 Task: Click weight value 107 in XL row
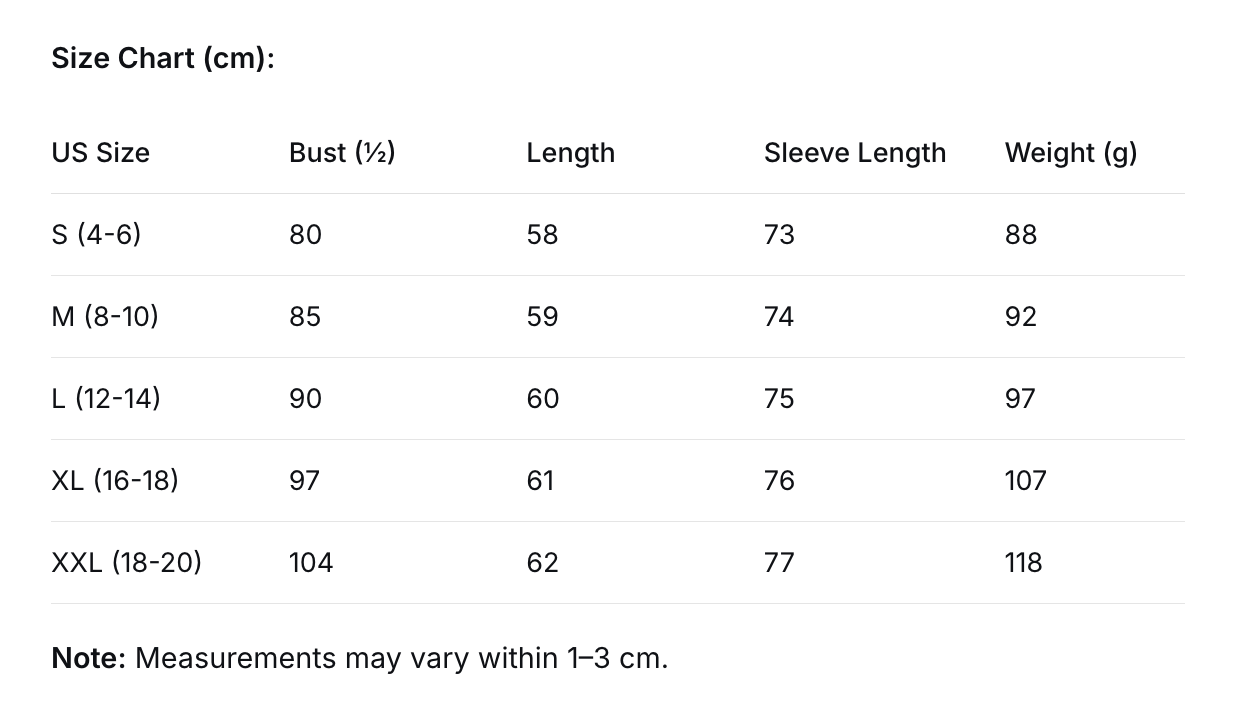[1025, 481]
